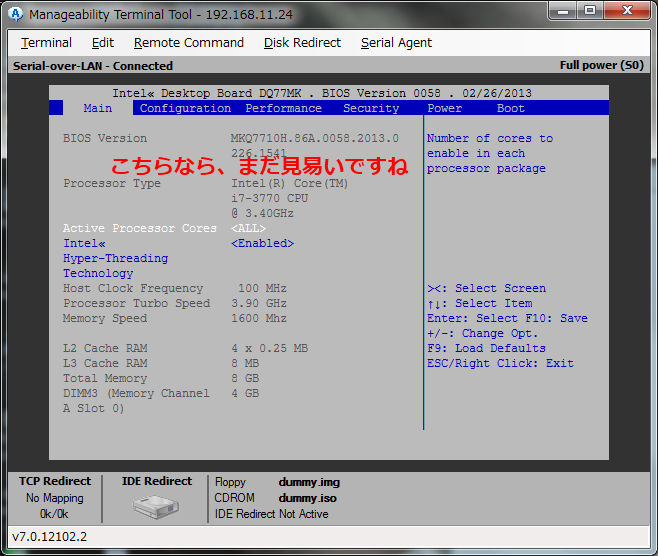Click the i7-3770 CPU text

(x=269, y=198)
